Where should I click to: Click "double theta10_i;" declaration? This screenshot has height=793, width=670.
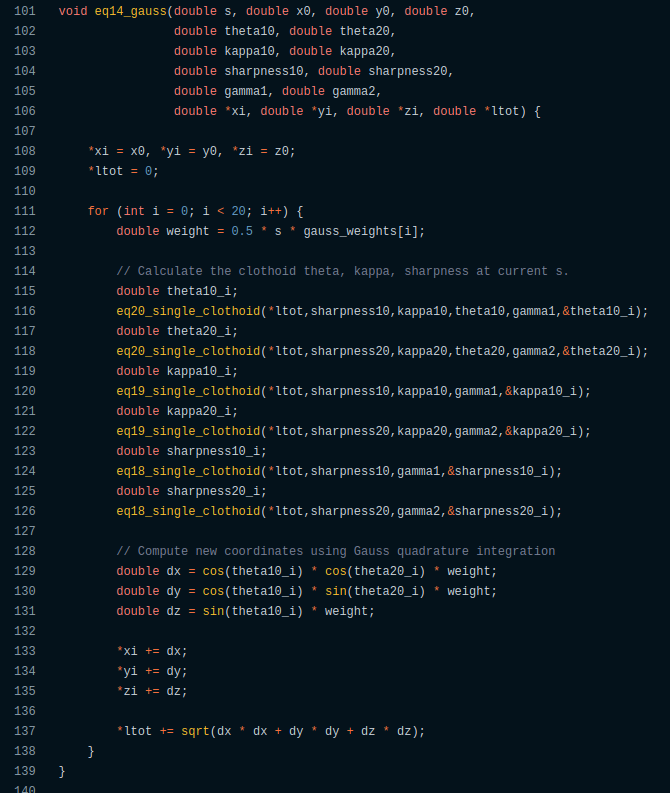177,291
